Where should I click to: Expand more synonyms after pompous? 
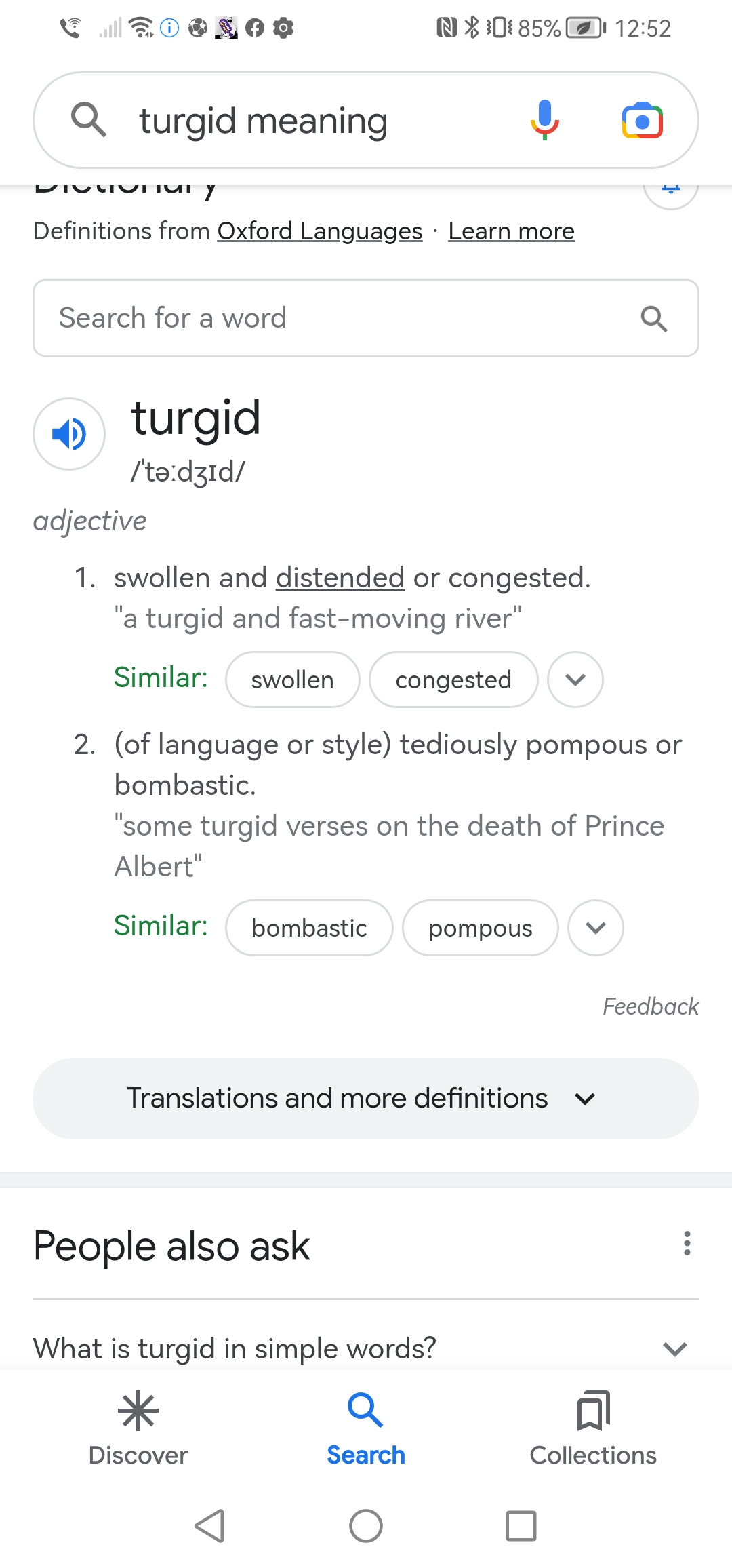pos(596,928)
